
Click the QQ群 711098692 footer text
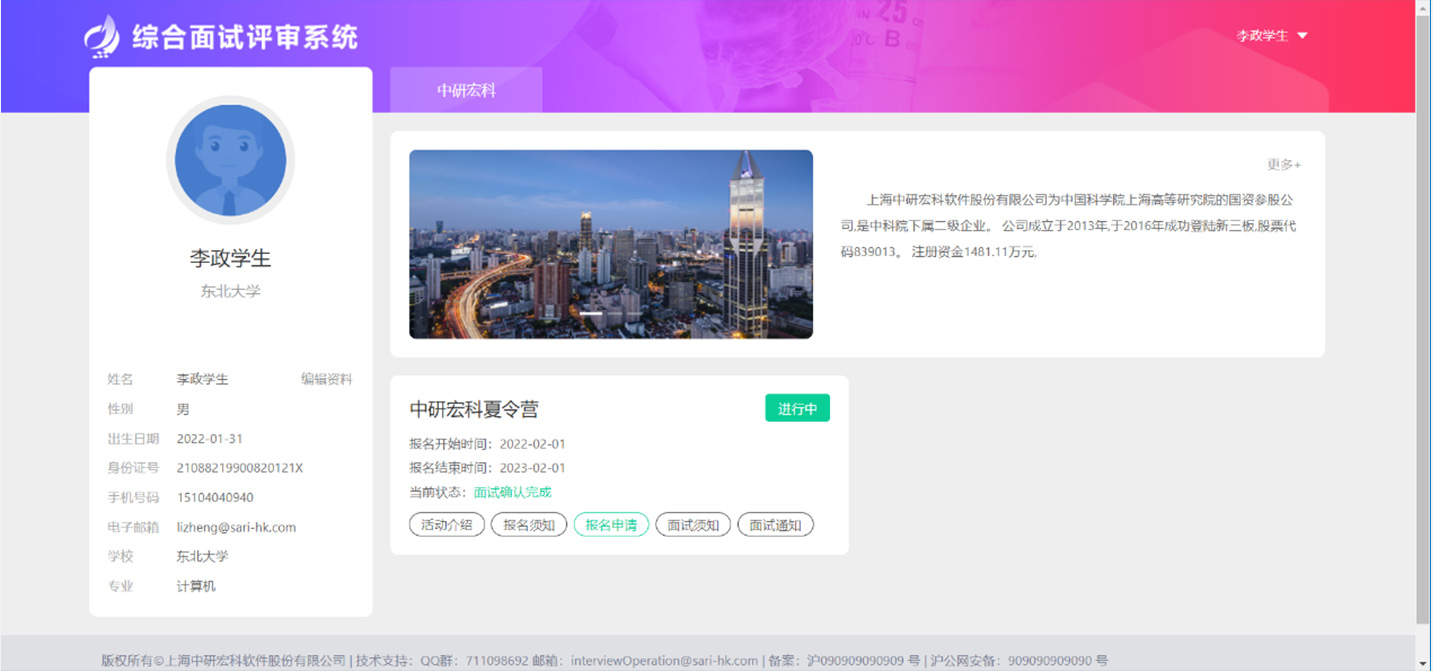(472, 661)
